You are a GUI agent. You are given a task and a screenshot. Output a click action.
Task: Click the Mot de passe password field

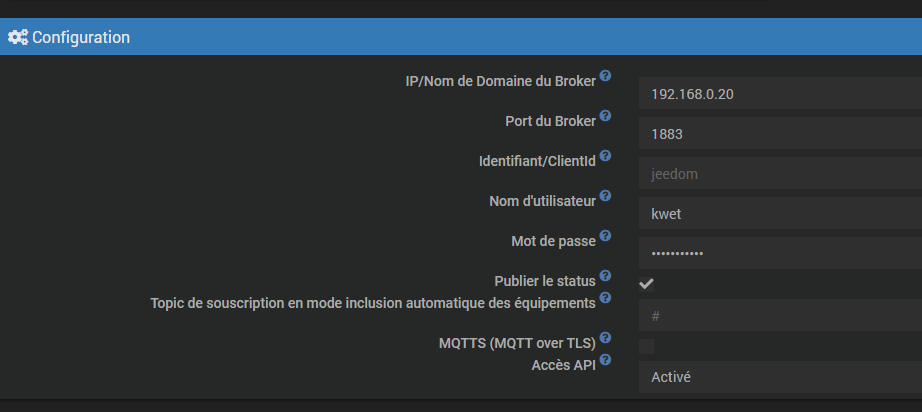click(780, 253)
